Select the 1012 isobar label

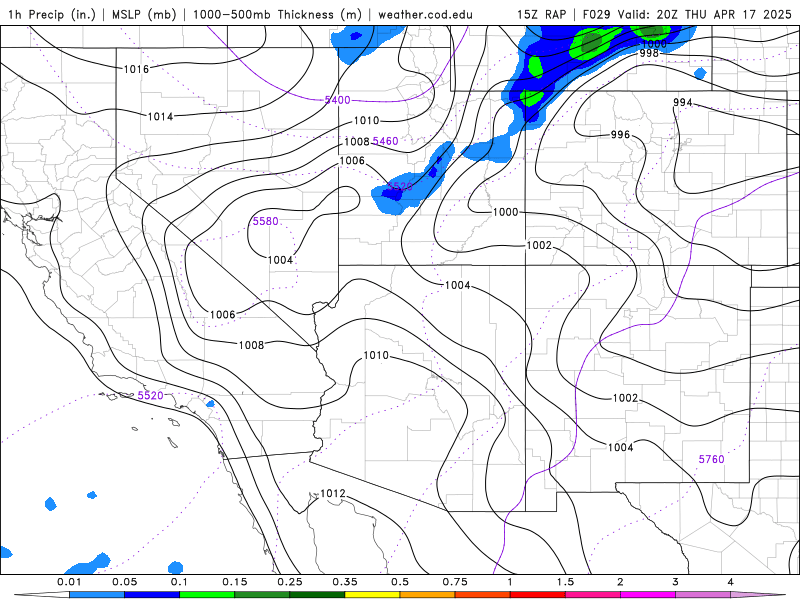333,493
